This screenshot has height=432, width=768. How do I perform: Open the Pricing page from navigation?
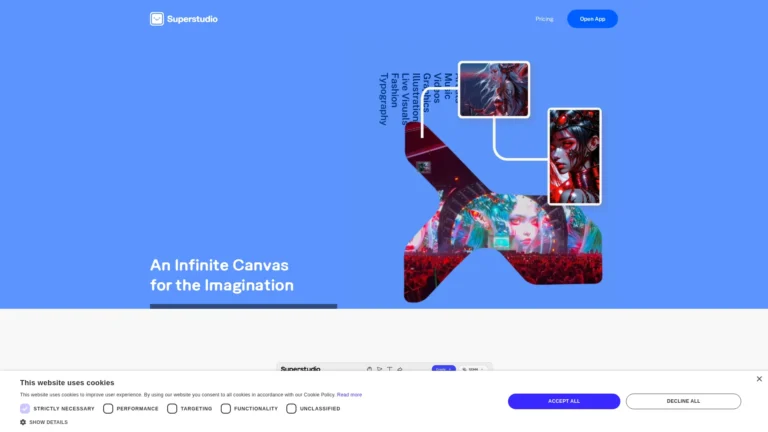(544, 19)
